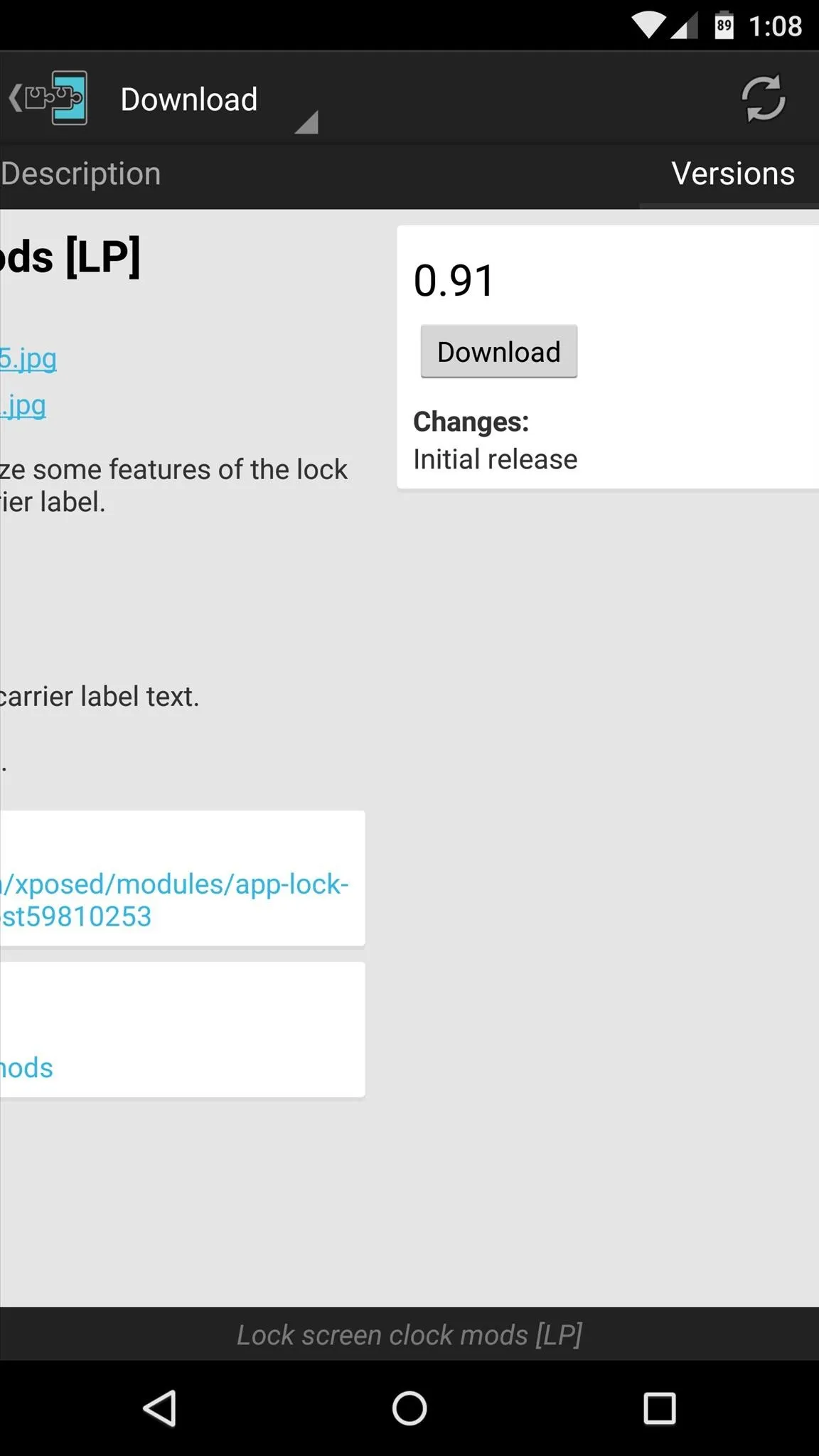Image resolution: width=819 pixels, height=1456 pixels.
Task: Tap the Download button for version 0.91
Action: point(499,351)
